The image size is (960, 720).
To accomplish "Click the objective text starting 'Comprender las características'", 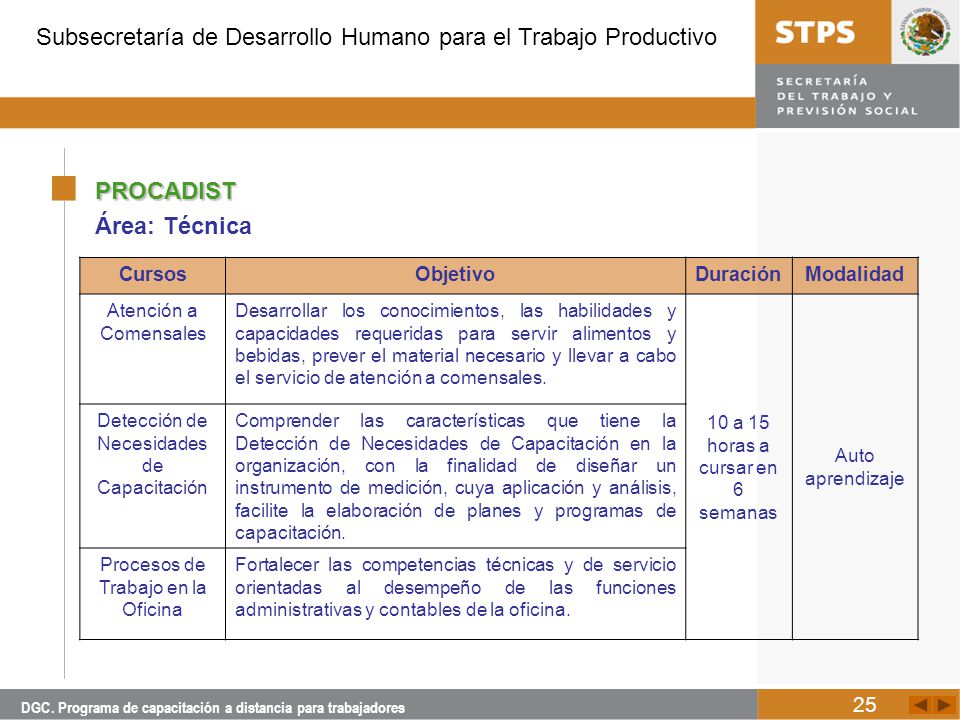I will coord(455,476).
